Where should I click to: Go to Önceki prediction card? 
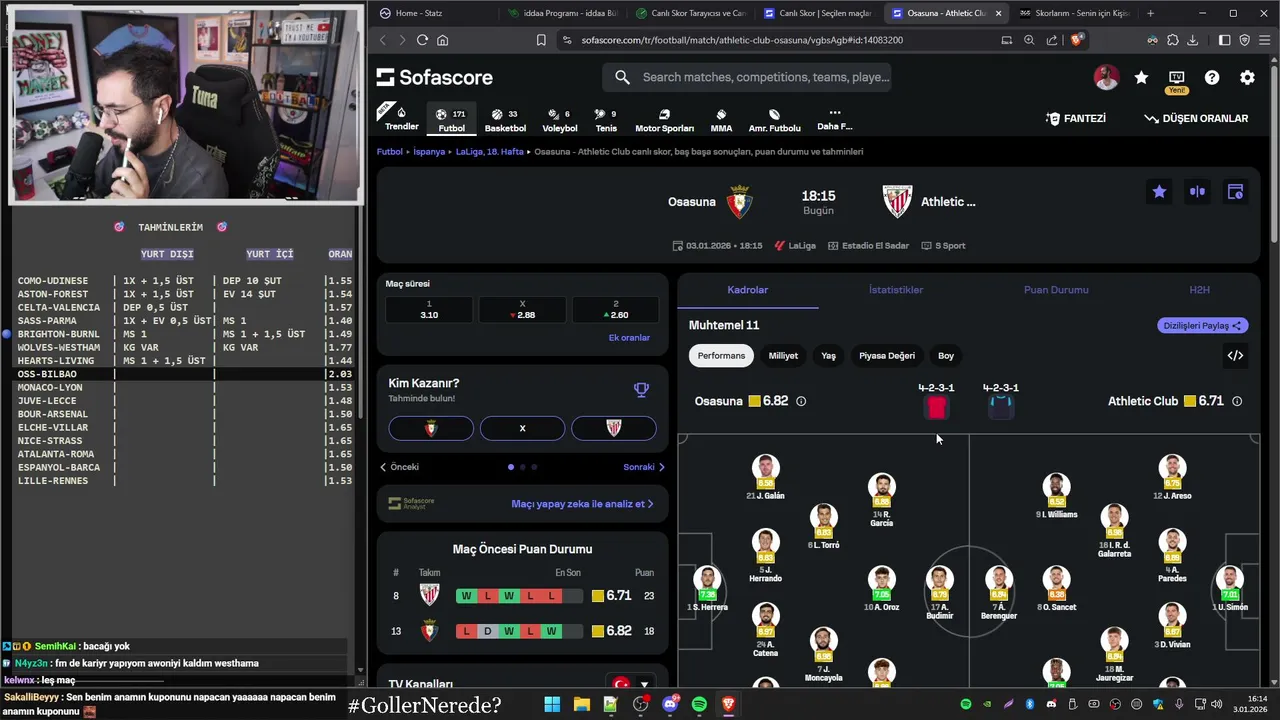(399, 467)
